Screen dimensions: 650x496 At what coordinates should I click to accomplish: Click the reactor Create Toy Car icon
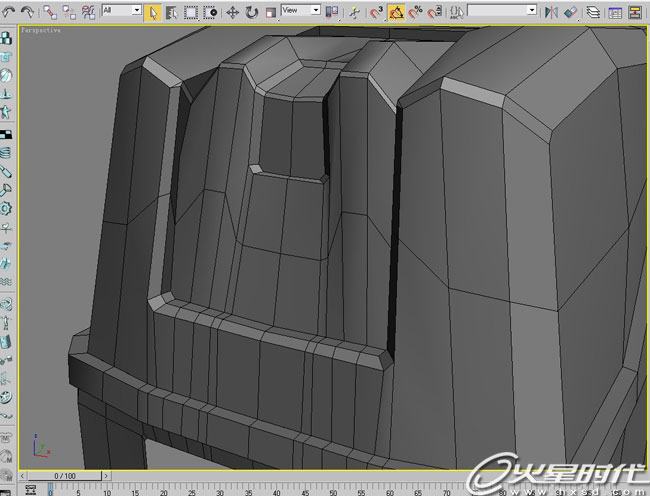click(x=6, y=246)
